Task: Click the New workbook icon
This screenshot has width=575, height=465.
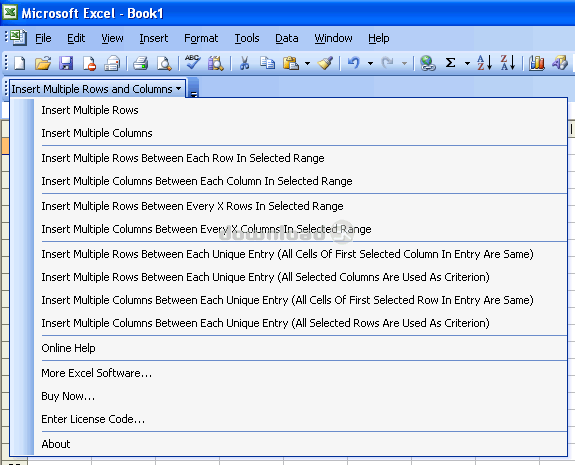Action: (20, 63)
